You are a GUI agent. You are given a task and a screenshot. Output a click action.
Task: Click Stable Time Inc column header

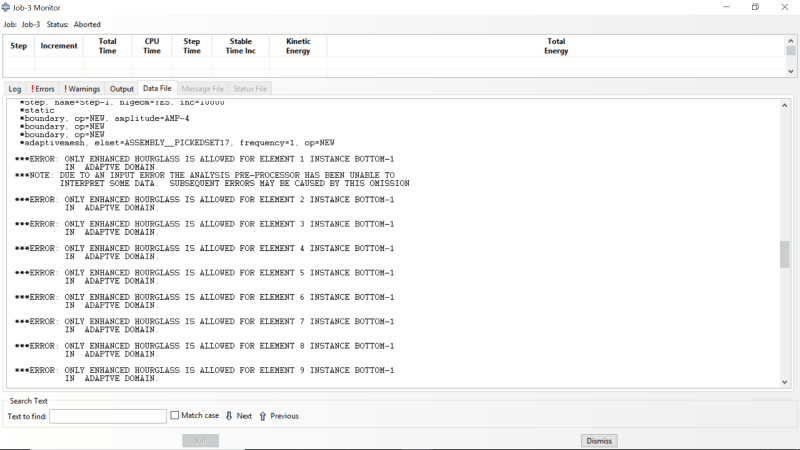pos(240,46)
